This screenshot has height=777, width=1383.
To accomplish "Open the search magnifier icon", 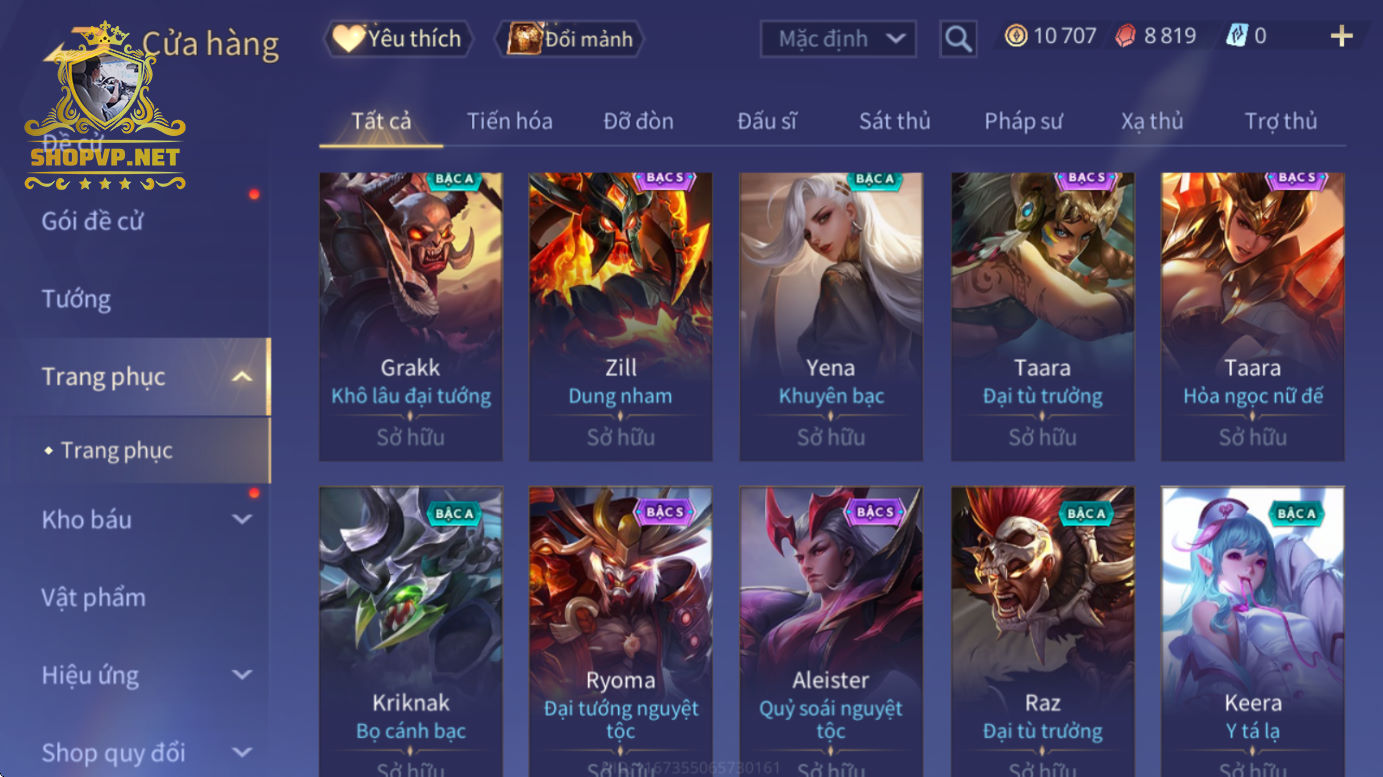I will [958, 39].
